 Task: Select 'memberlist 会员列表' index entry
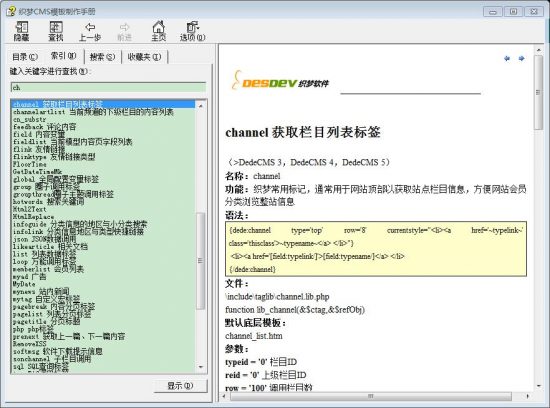tap(48, 269)
